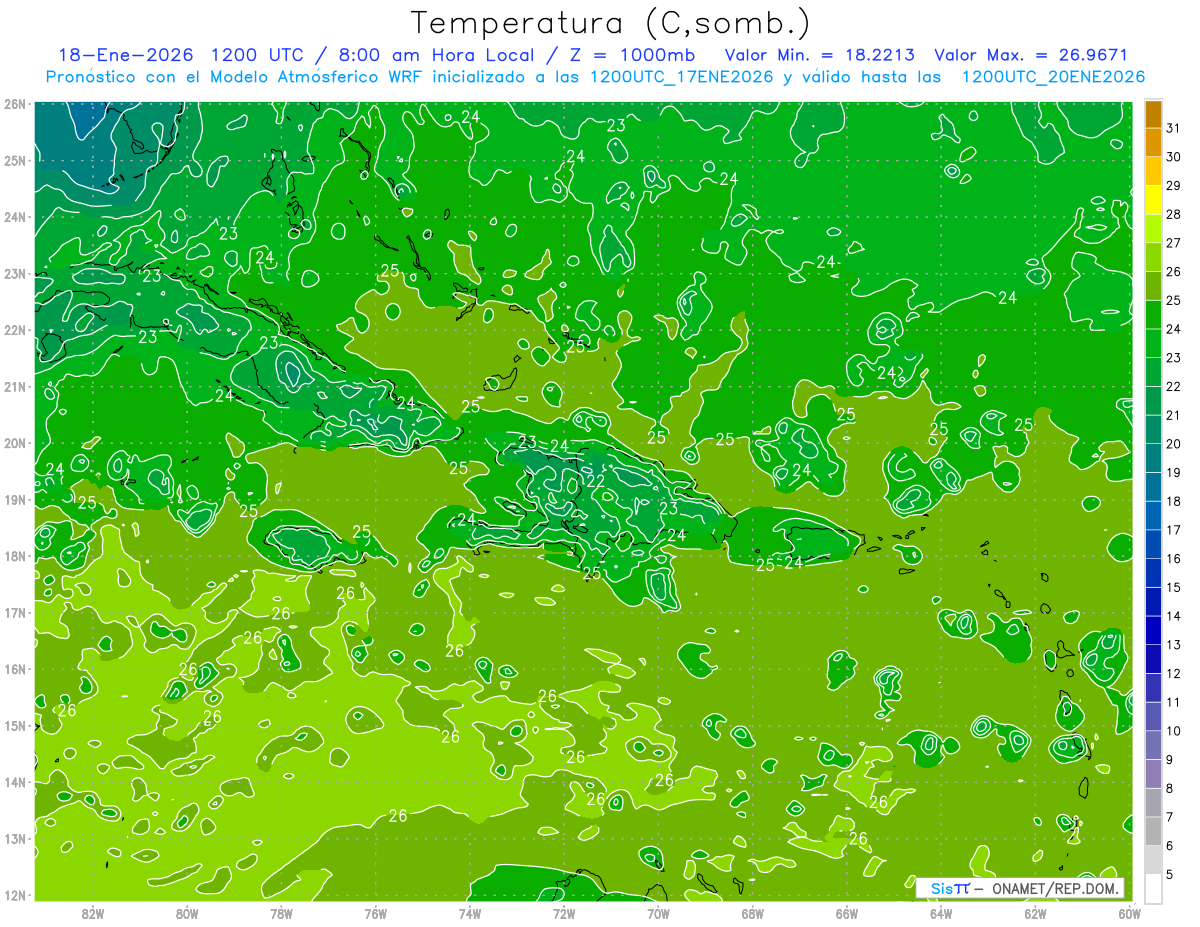Click the color bar label "29"
The image size is (1200, 927).
[1173, 185]
